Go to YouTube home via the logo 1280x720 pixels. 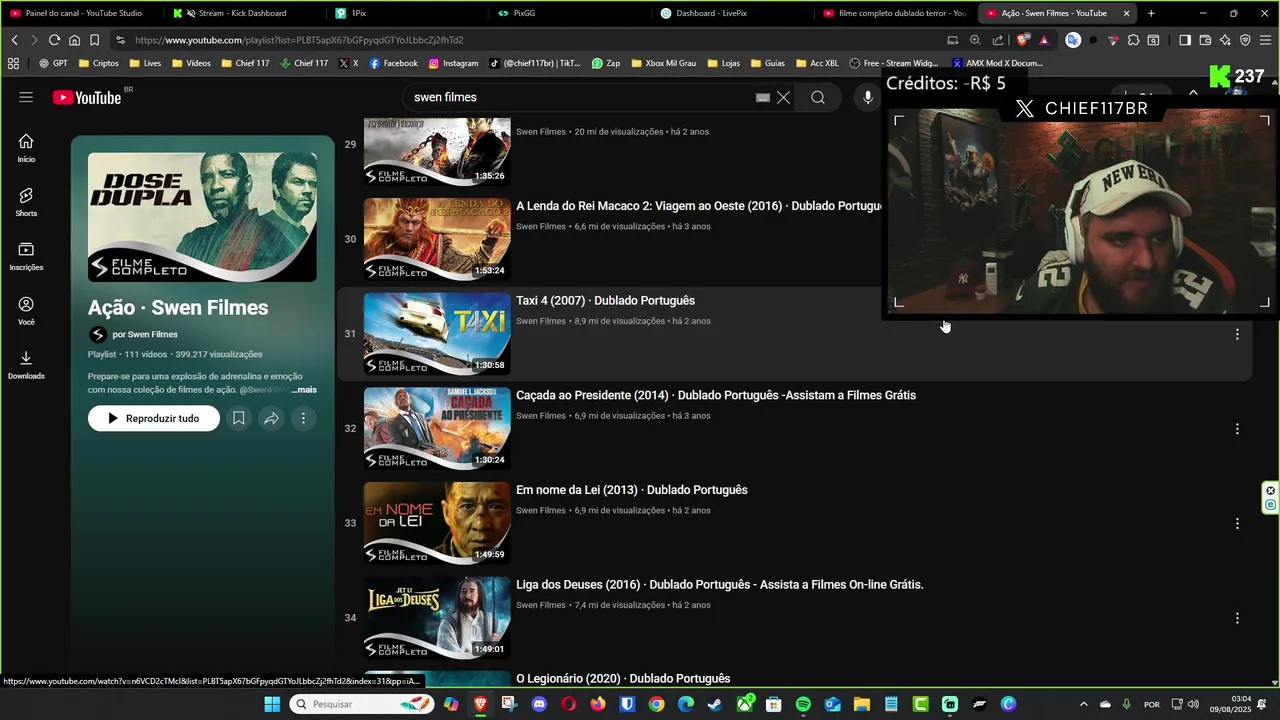87,97
